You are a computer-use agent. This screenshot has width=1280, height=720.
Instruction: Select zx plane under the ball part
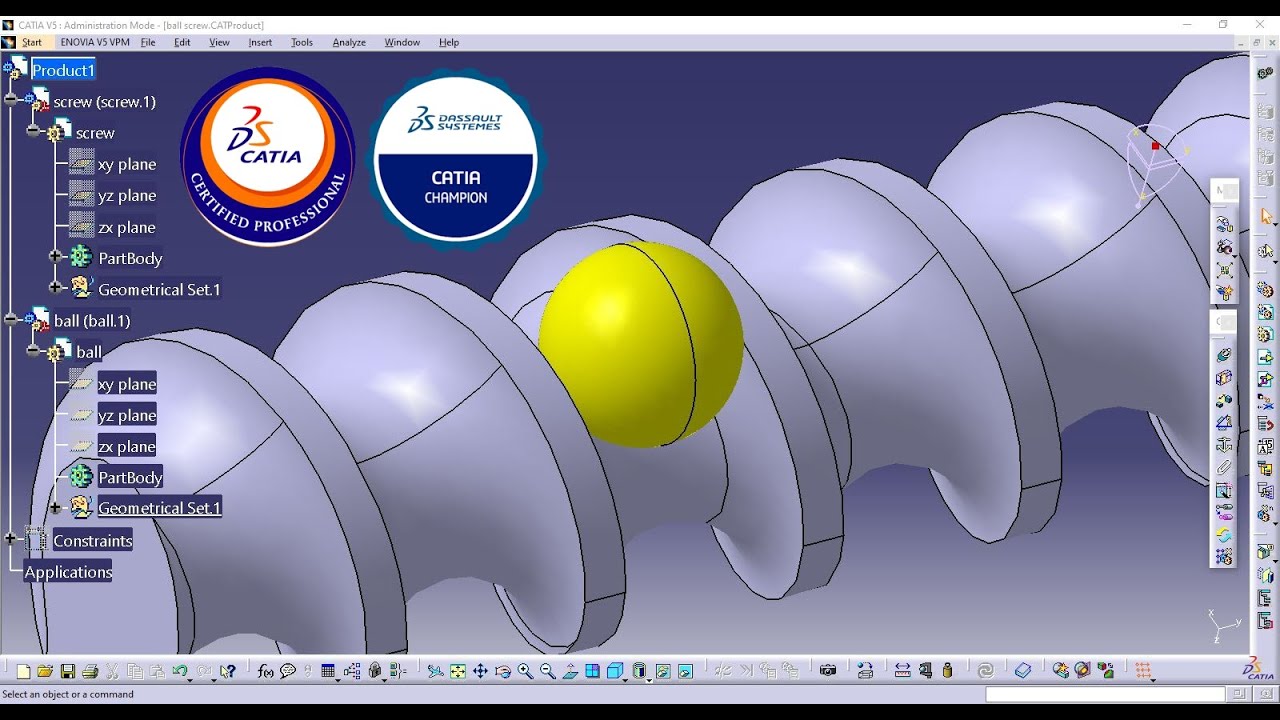point(127,446)
